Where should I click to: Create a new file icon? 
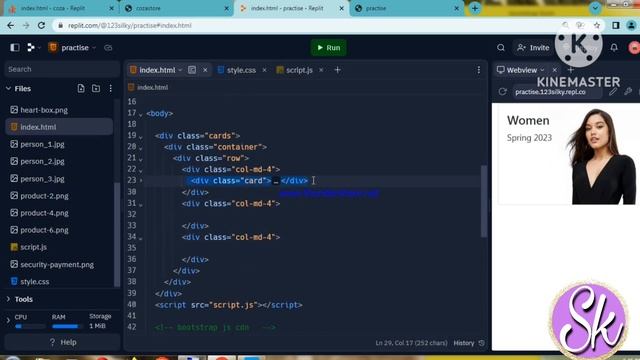click(81, 89)
